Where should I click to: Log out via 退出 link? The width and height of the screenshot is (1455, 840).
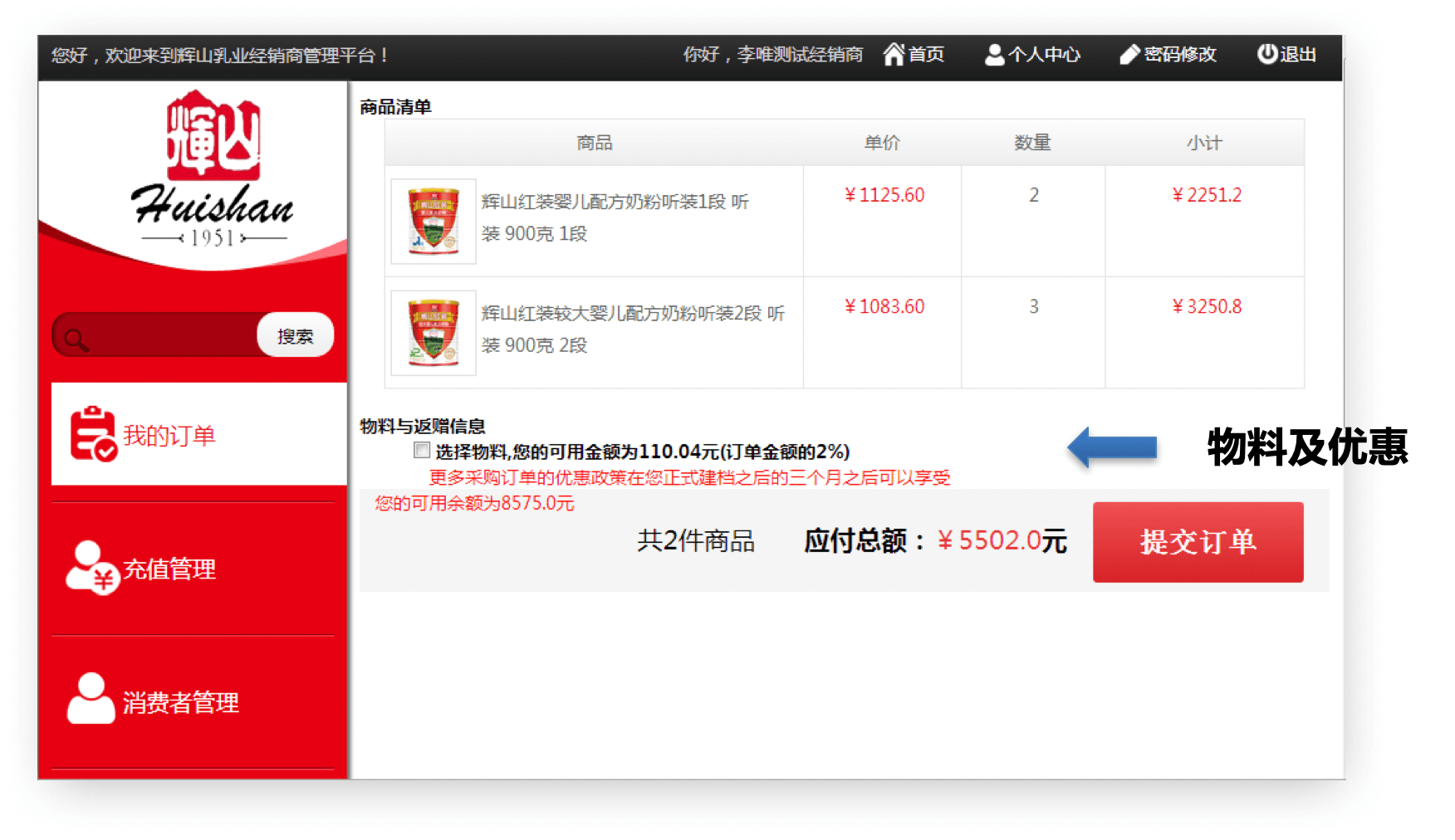click(1298, 55)
